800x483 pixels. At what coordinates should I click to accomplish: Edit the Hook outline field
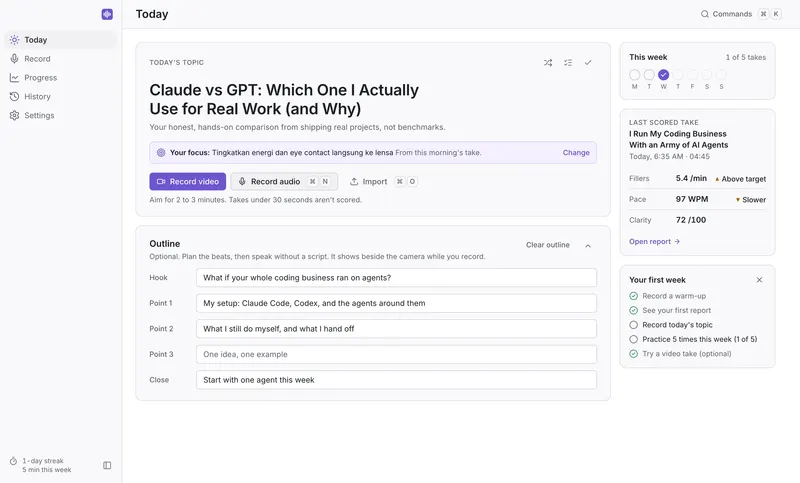pos(396,277)
